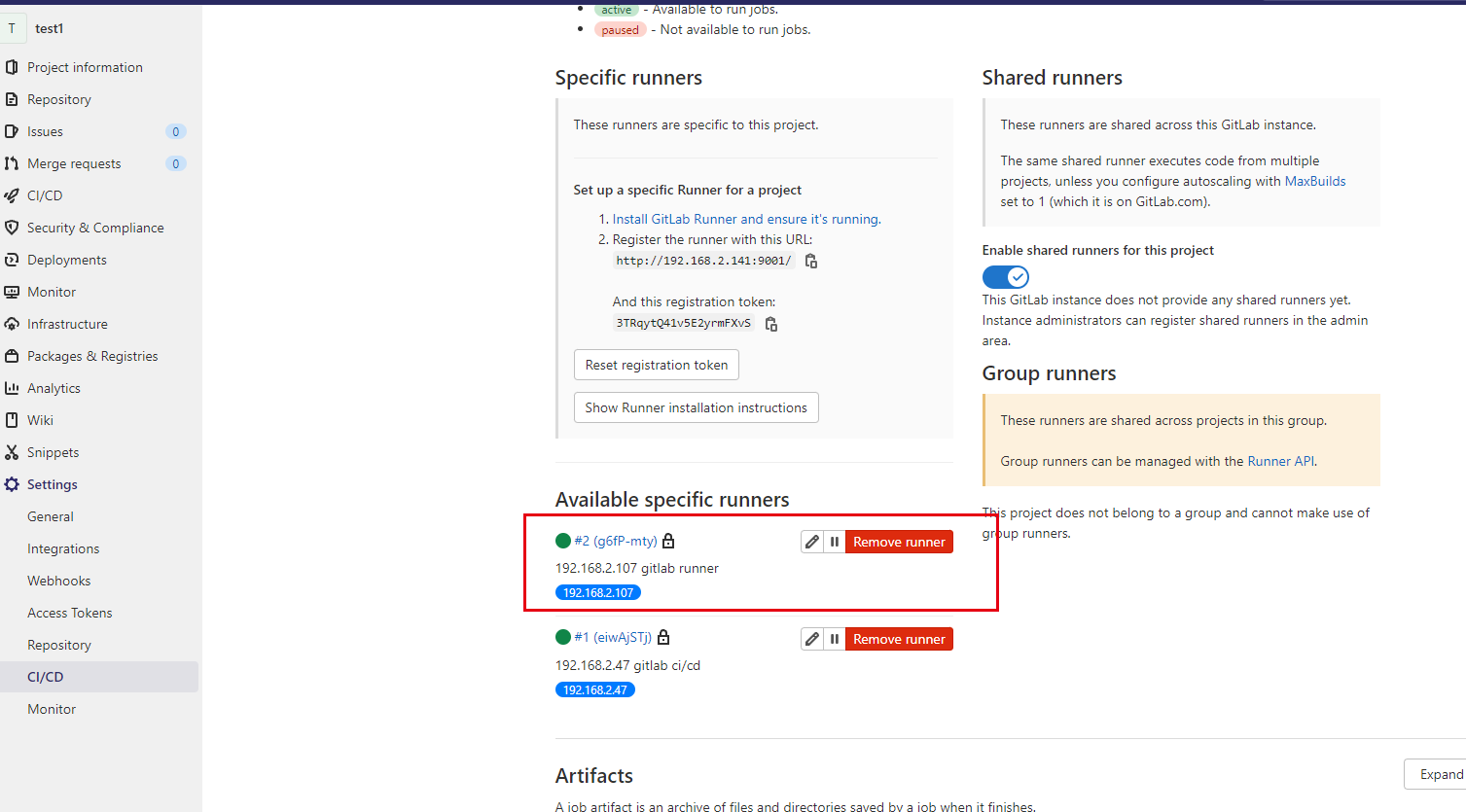Pause runner #1 (eiwAjSTj)
1466x812 pixels.
click(835, 638)
